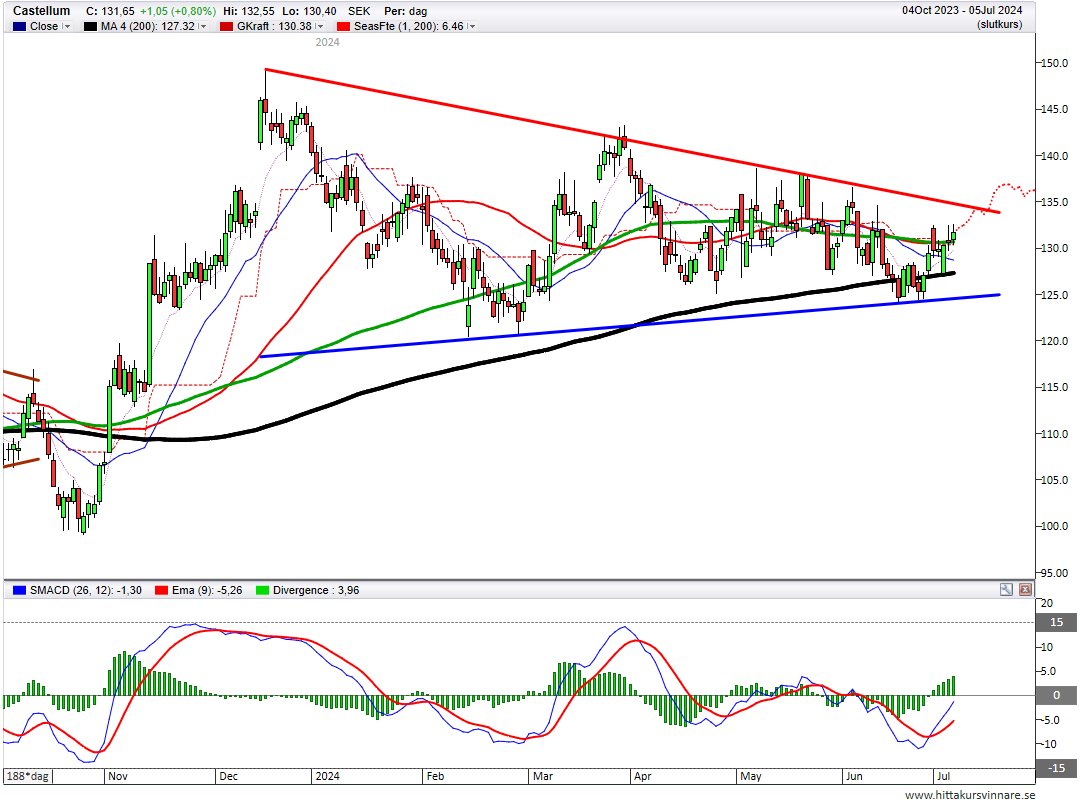Click the green Divergence legend swatch
Screen dimensions: 1080x800
262,591
